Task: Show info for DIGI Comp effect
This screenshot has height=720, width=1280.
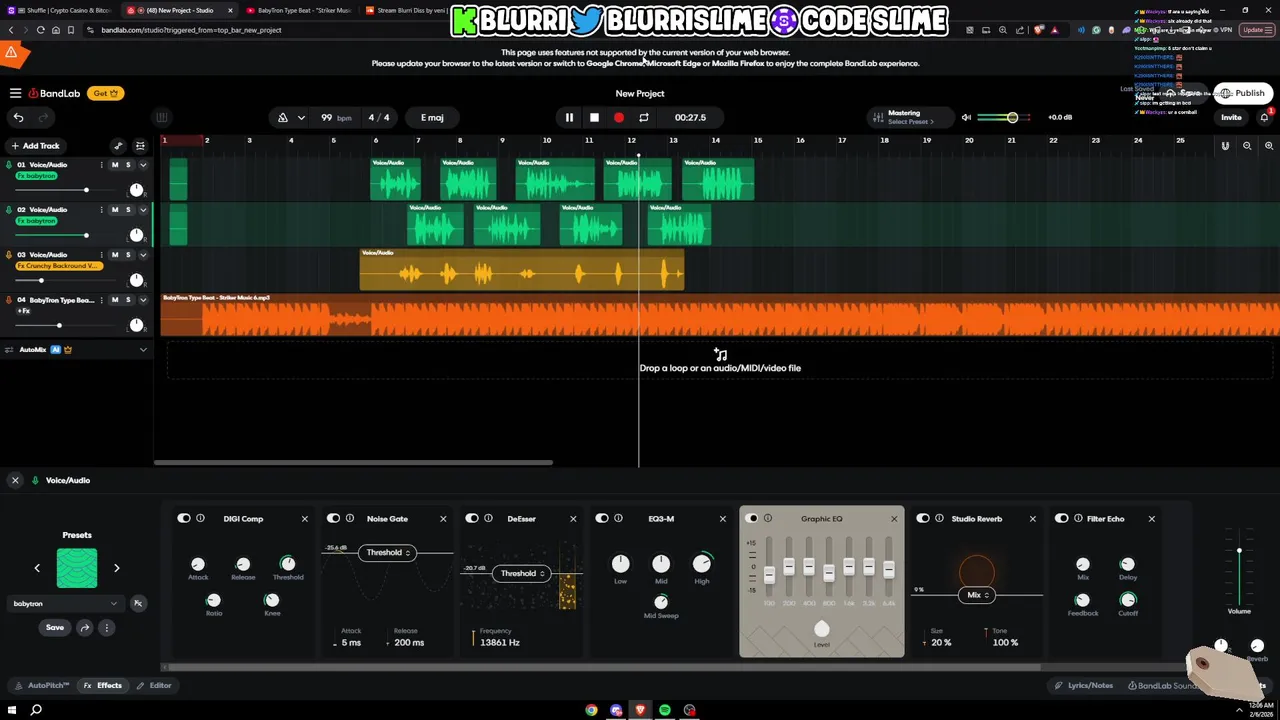Action: pos(200,518)
